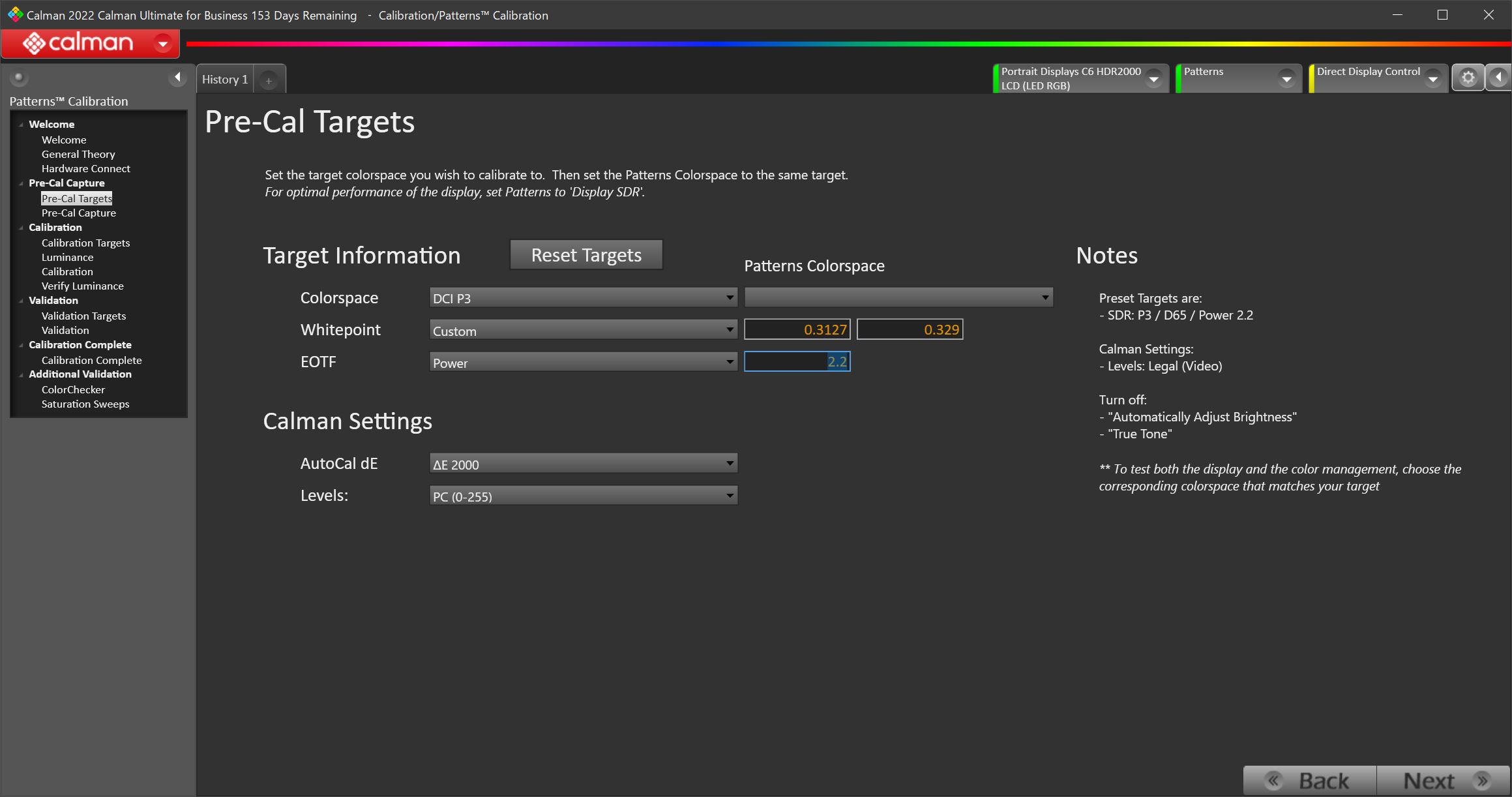Open Direct Display Control dropdown
Viewport: 1512px width, 797px height.
pos(1432,79)
